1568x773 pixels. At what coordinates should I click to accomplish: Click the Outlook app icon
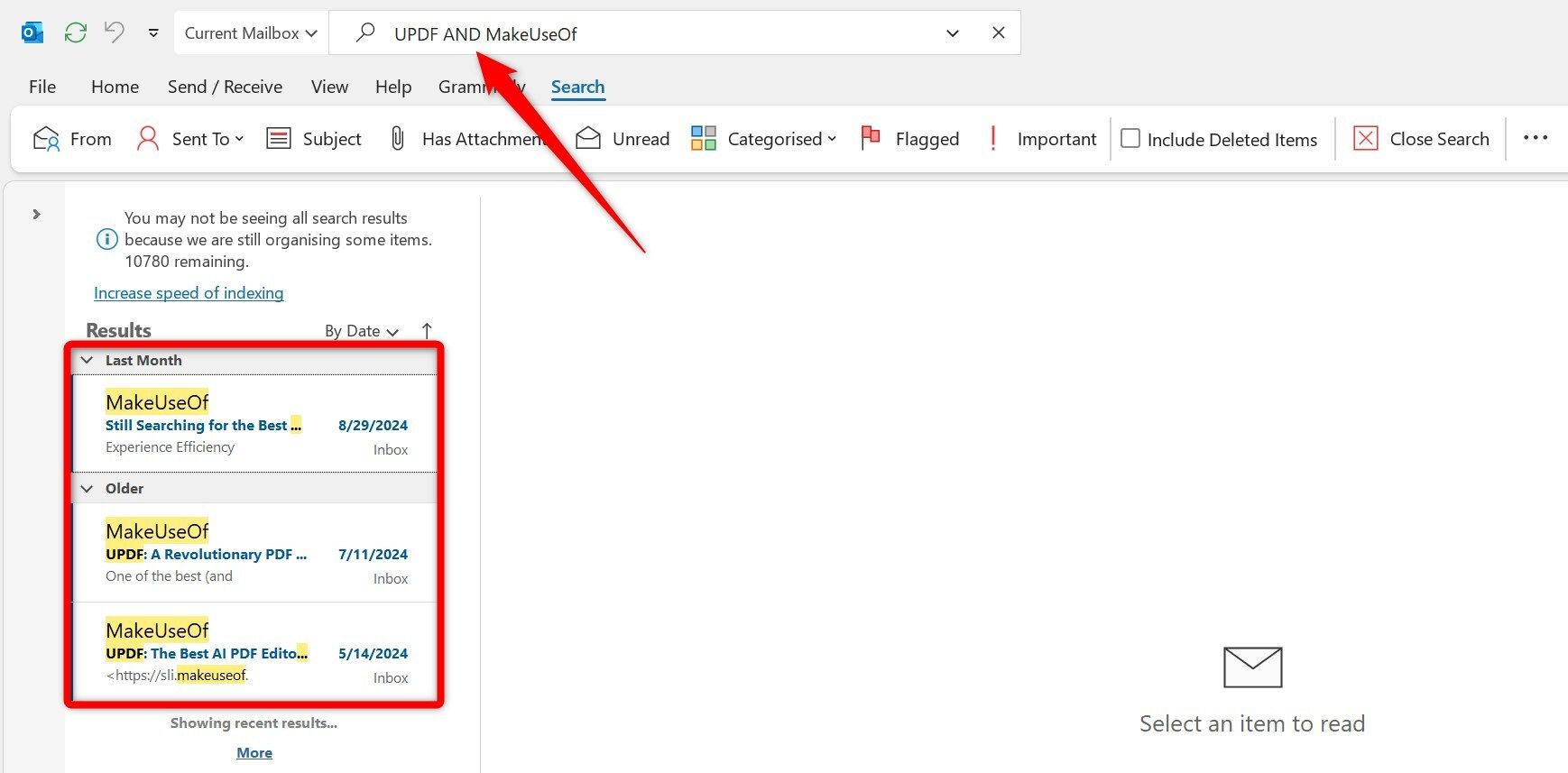click(x=32, y=32)
